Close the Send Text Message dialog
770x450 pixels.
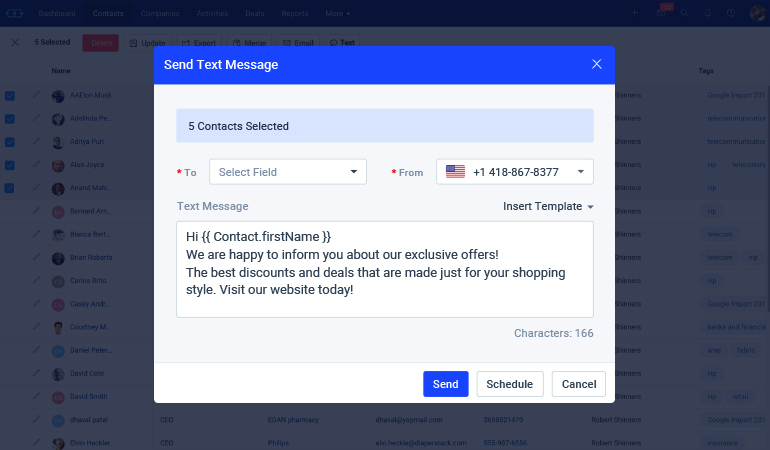click(597, 64)
